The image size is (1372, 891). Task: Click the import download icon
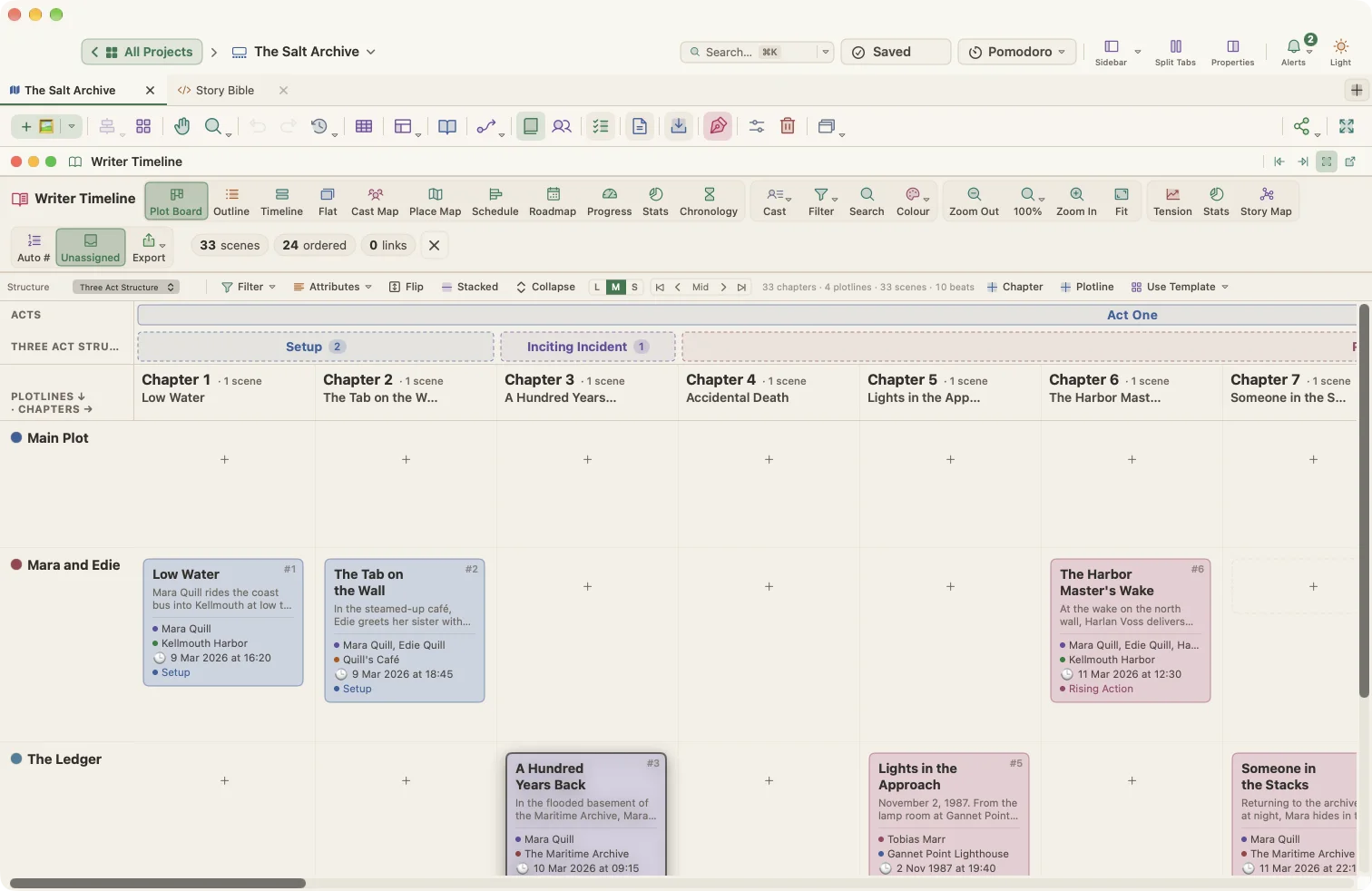(x=679, y=126)
